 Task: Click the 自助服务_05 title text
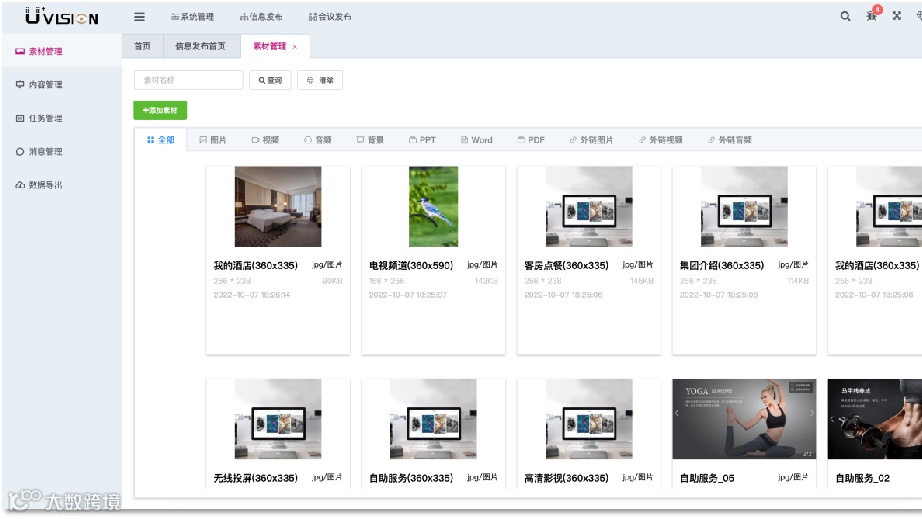(707, 478)
